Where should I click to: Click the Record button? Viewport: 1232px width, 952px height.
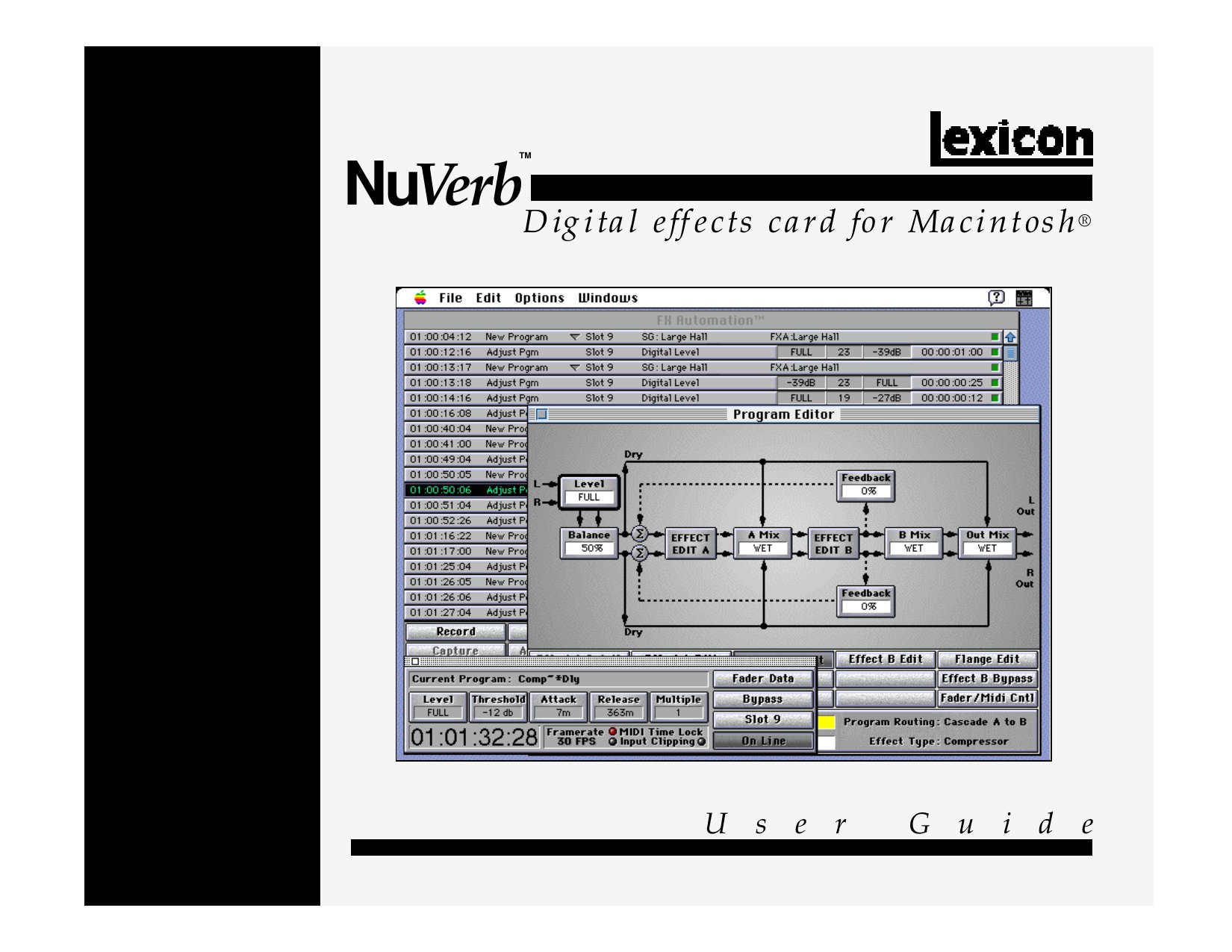[455, 632]
